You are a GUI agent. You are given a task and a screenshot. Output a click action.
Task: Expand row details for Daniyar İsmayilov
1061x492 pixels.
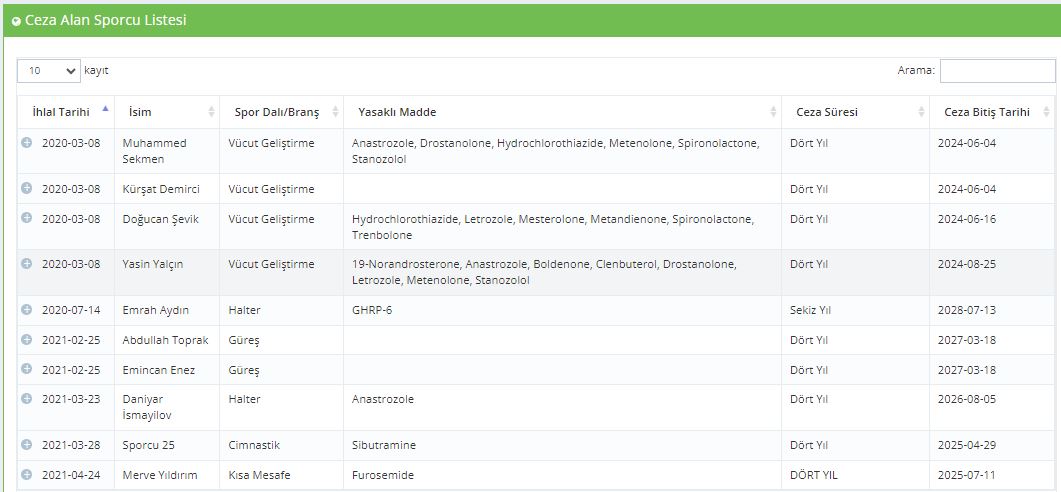click(x=26, y=399)
